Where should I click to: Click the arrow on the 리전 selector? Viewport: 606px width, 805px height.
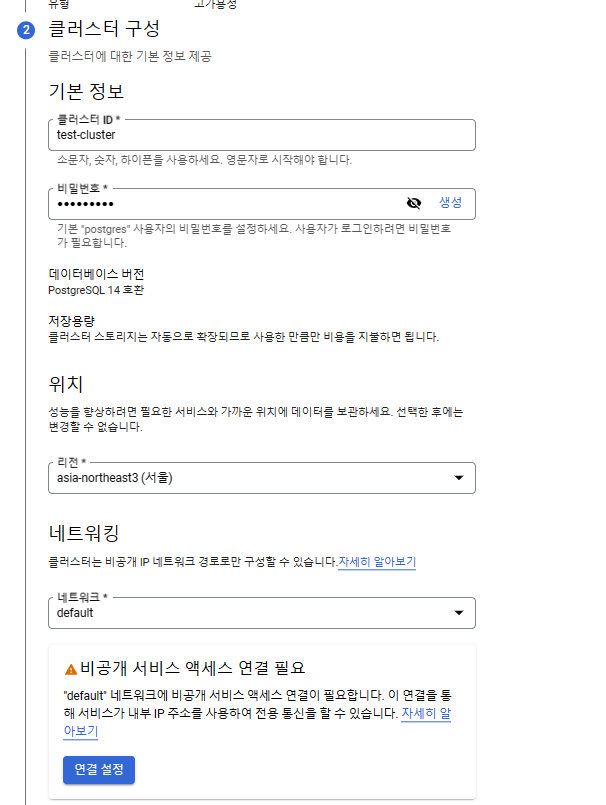pyautogui.click(x=459, y=478)
